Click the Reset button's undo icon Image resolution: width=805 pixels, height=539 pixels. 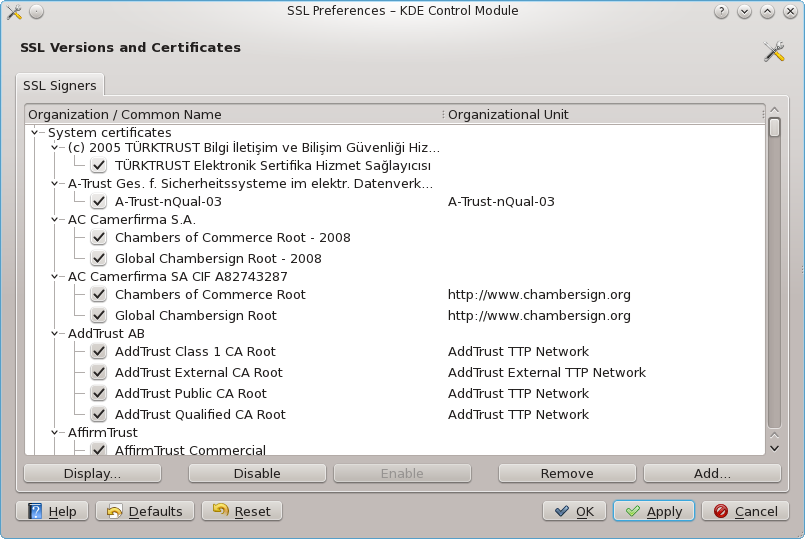(x=220, y=511)
